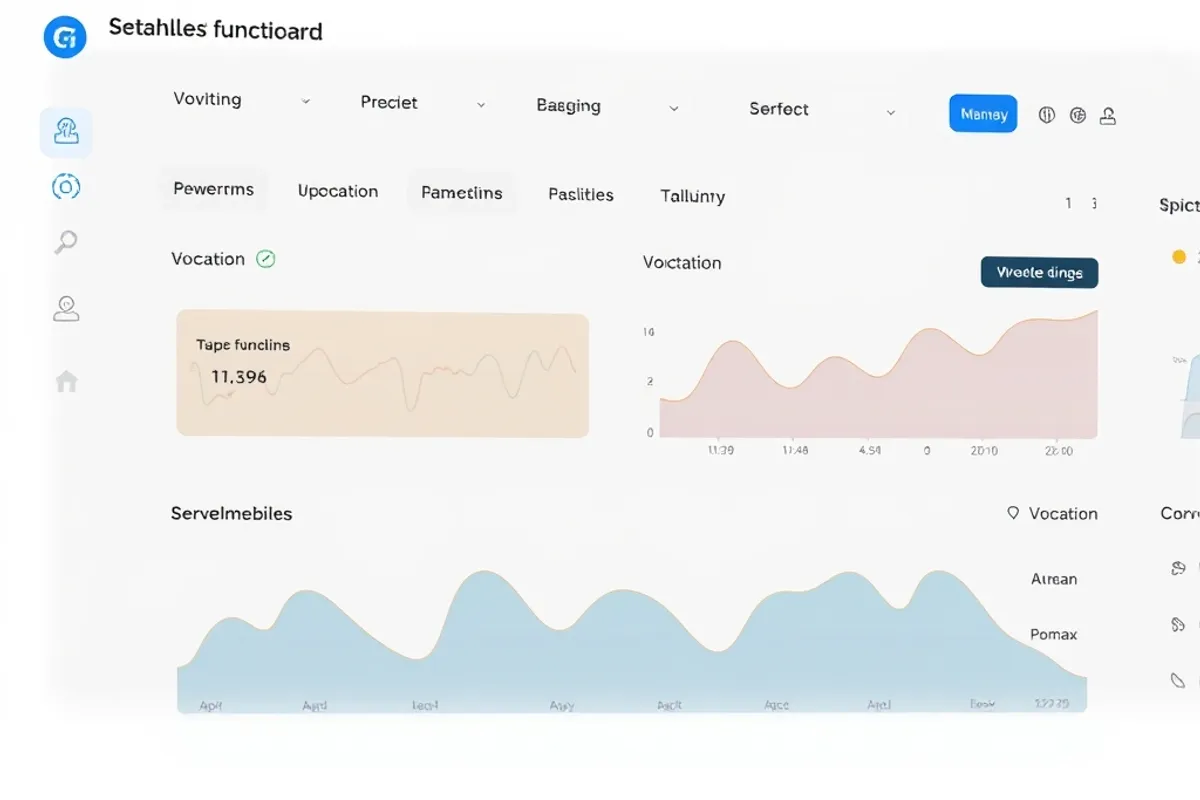This screenshot has height=800, width=1200.
Task: Click the orange dot under Spict
Action: pyautogui.click(x=1179, y=257)
